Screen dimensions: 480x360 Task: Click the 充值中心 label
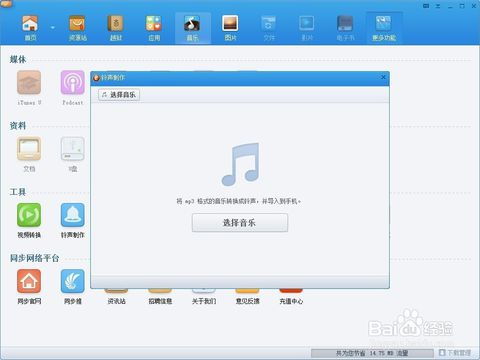(291, 301)
